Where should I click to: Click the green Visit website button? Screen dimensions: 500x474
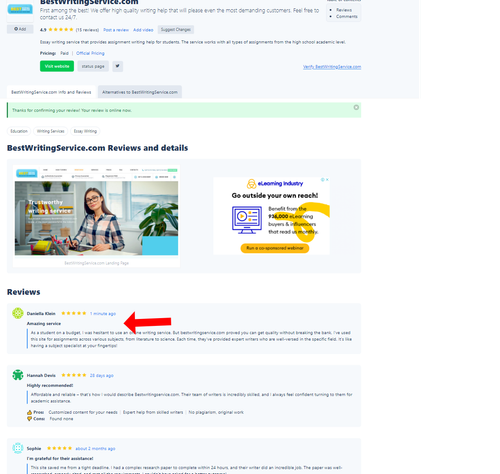click(x=57, y=66)
